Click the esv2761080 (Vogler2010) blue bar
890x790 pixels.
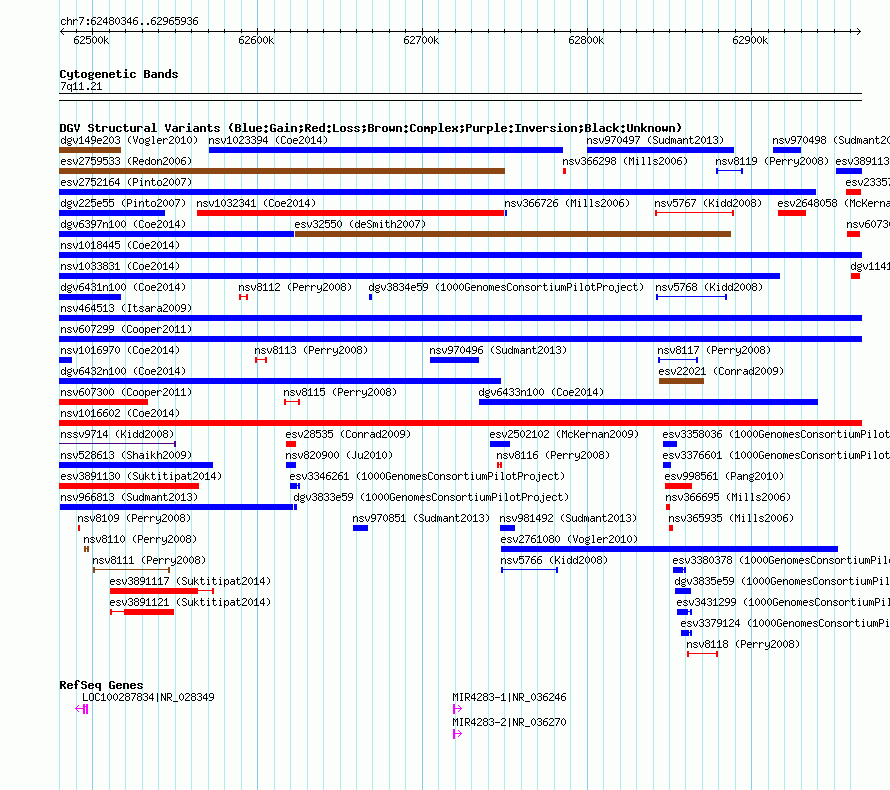pos(669,549)
